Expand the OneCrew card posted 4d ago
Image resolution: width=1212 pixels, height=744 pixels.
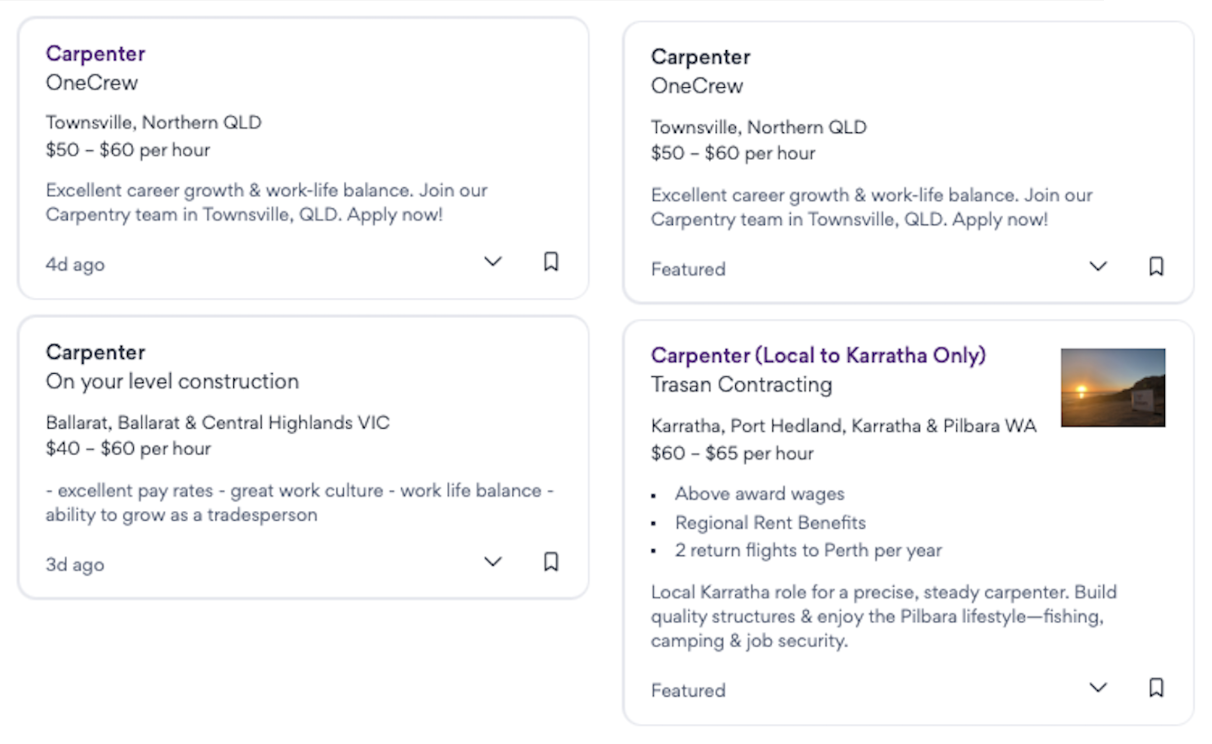pos(493,262)
